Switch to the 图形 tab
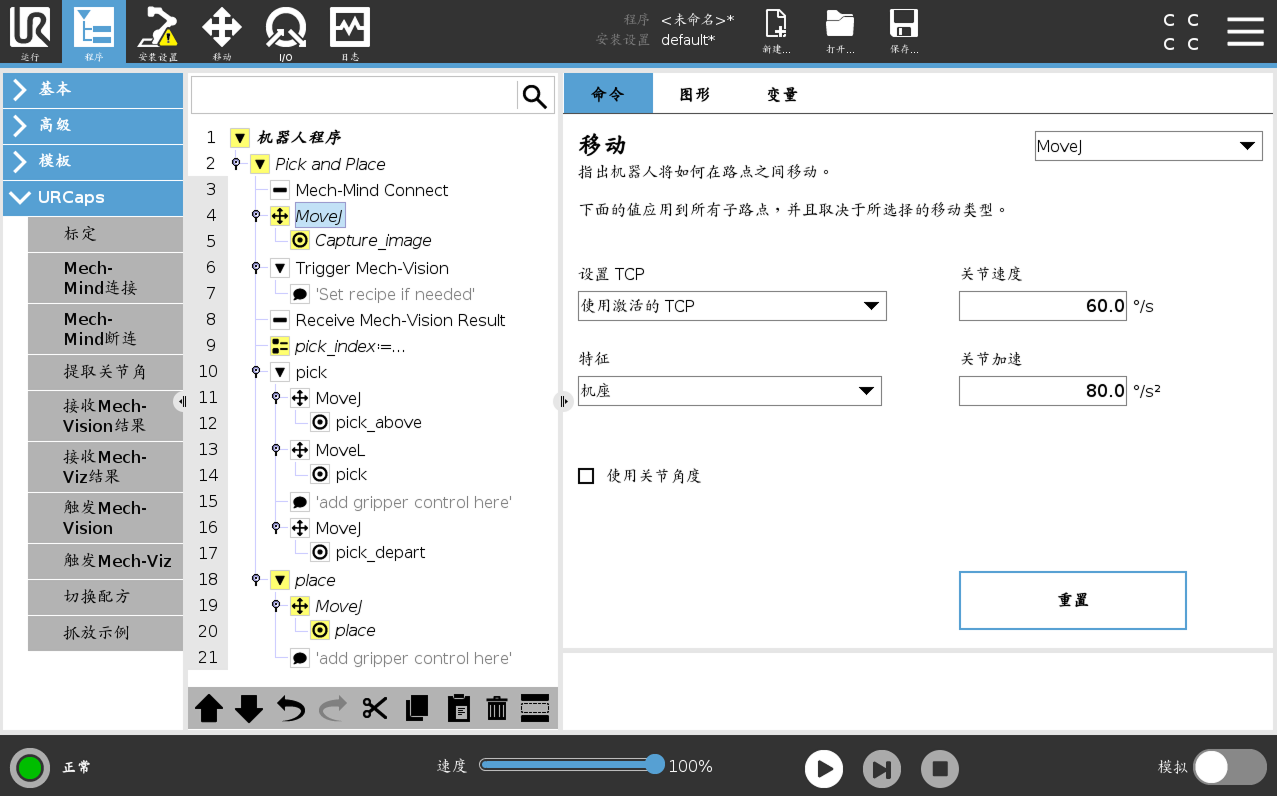This screenshot has width=1277, height=796. (x=694, y=93)
